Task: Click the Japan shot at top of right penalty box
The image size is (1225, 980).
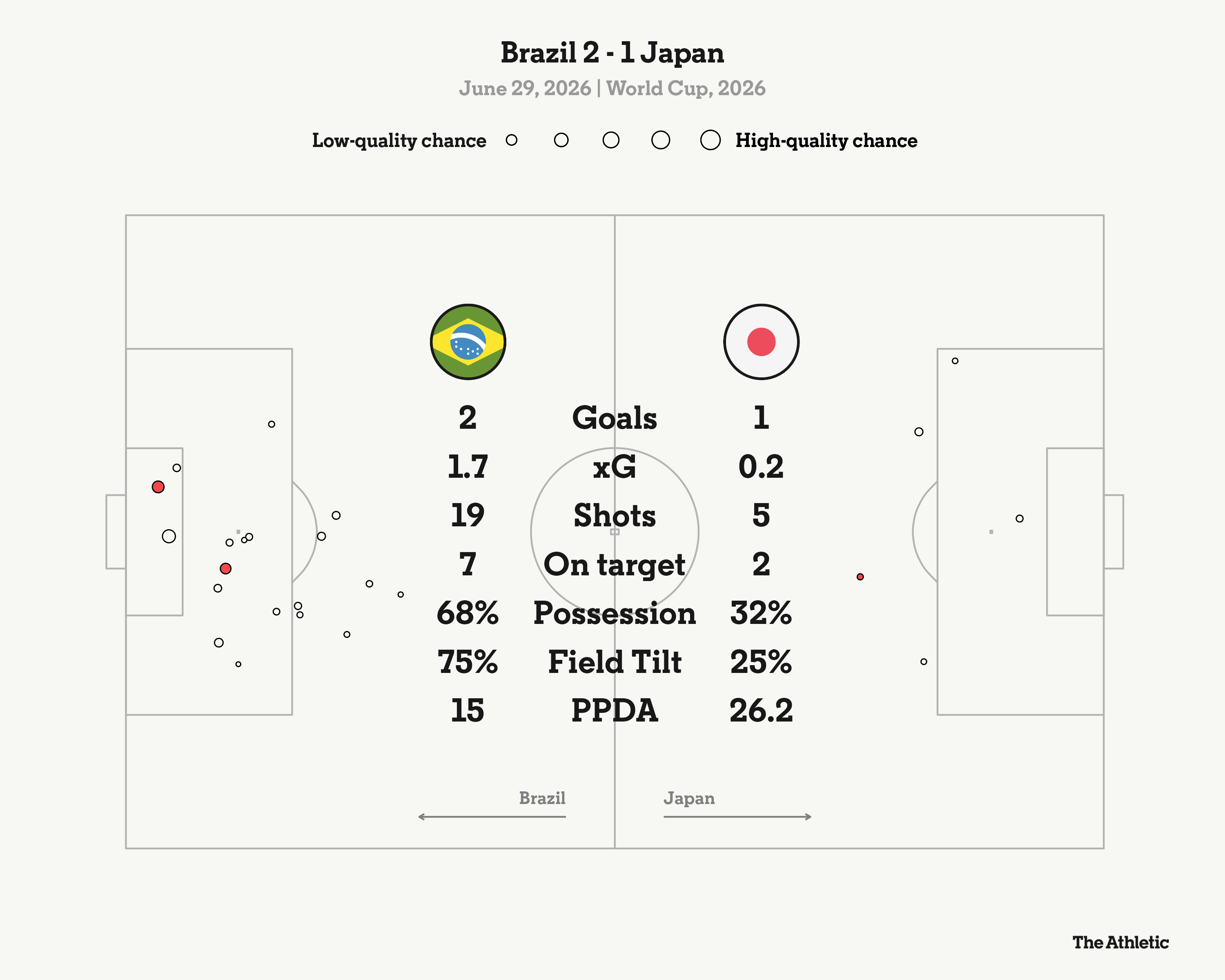Action: point(955,361)
